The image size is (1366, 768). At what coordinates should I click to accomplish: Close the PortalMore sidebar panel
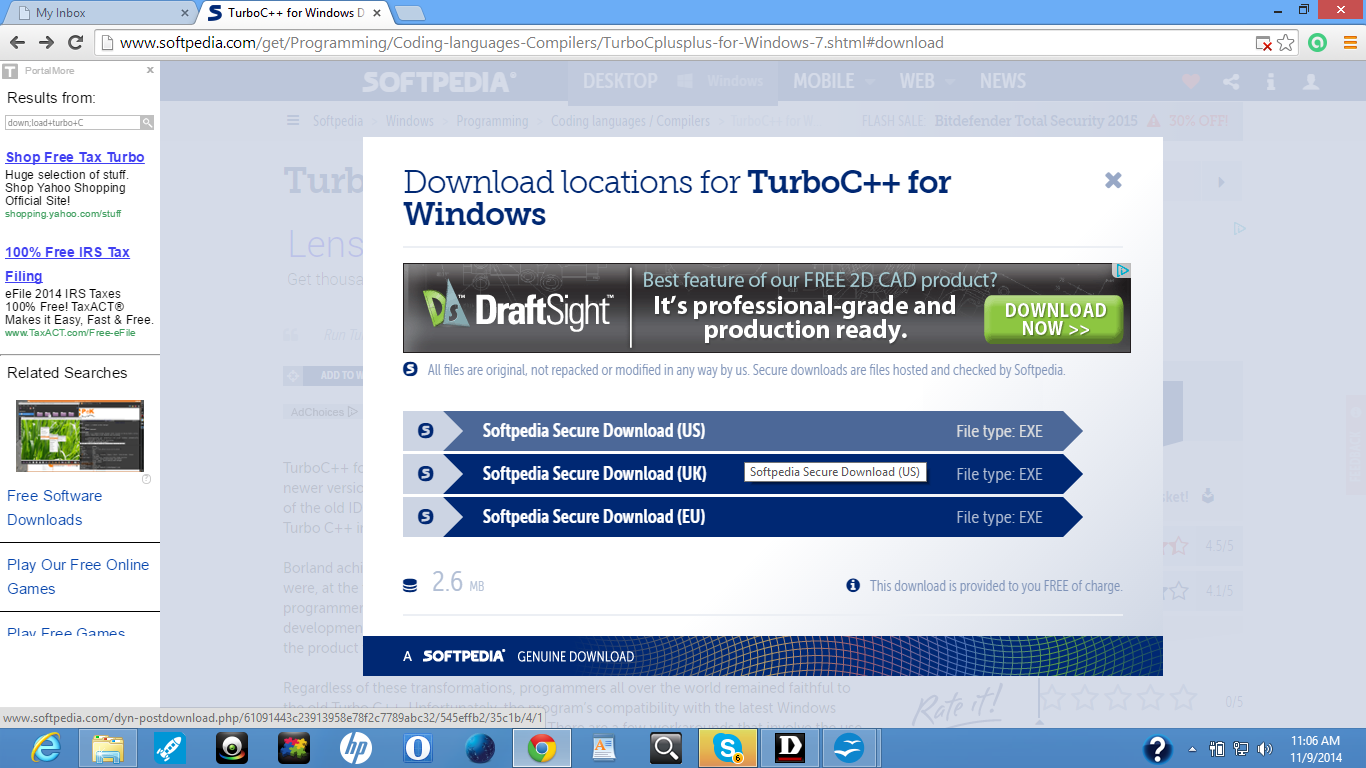150,70
